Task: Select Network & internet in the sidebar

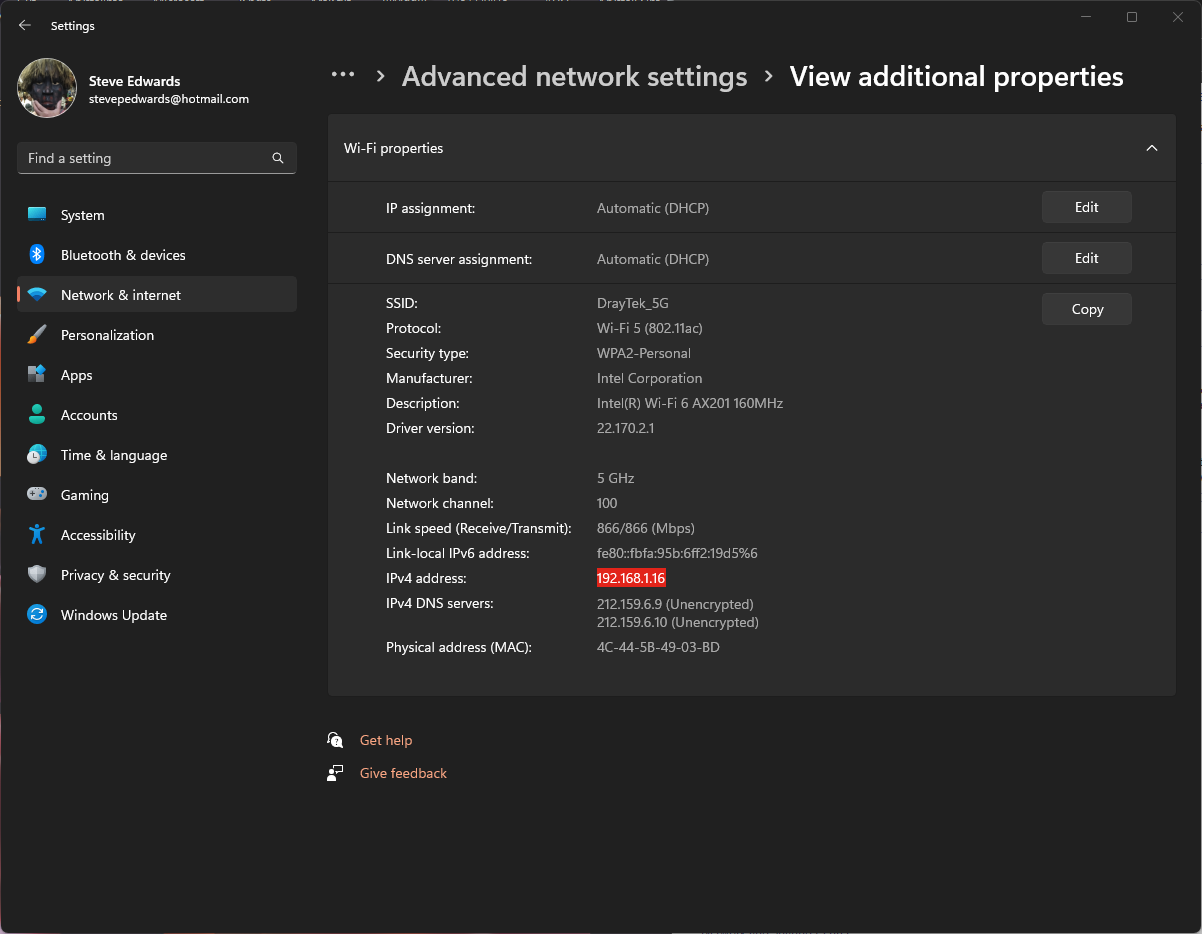Action: pyautogui.click(x=120, y=295)
